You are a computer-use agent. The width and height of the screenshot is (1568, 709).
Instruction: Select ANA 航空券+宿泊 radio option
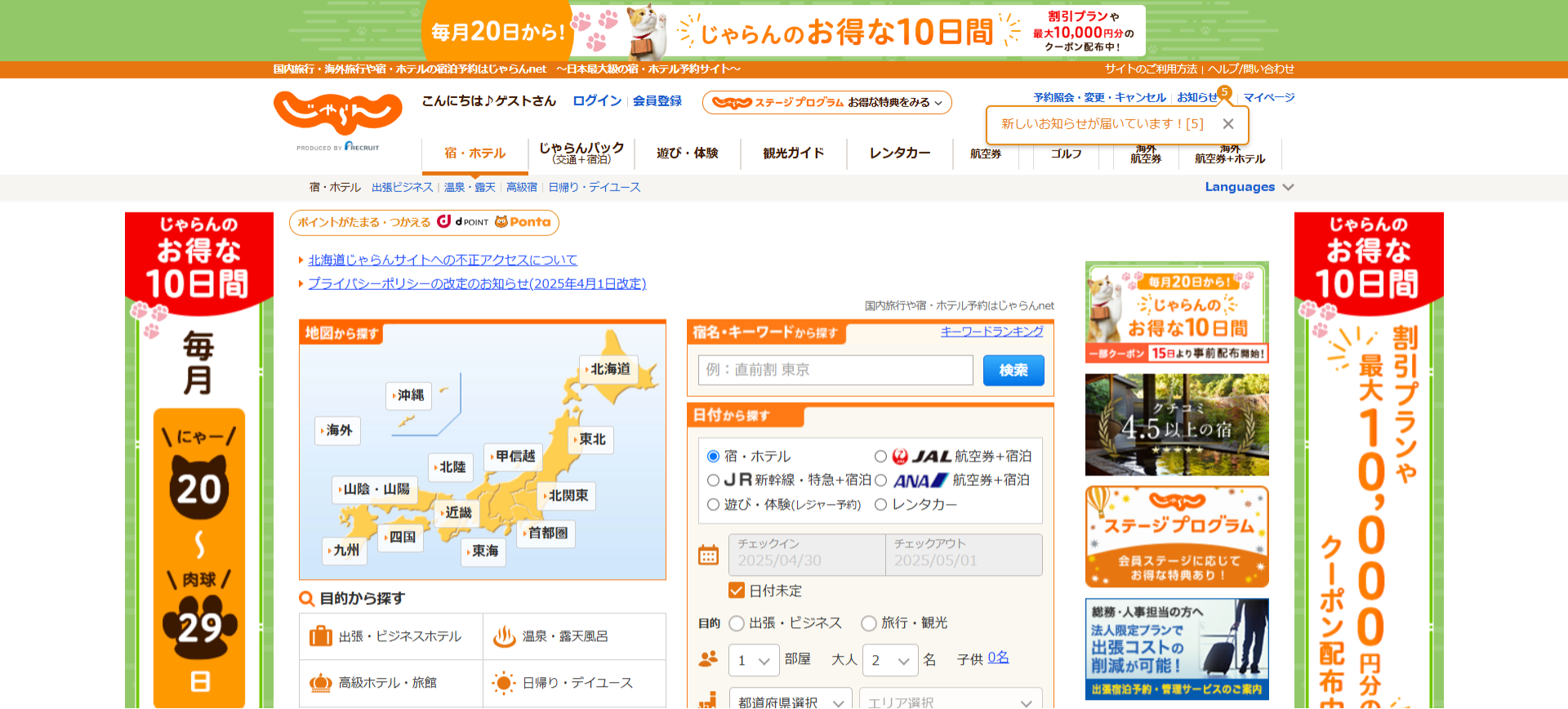tap(880, 480)
